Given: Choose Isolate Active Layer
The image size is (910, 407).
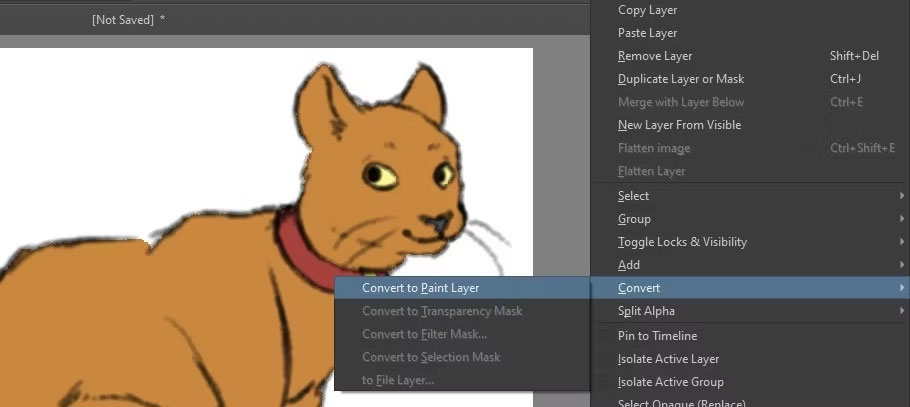Looking at the screenshot, I should point(750,359).
